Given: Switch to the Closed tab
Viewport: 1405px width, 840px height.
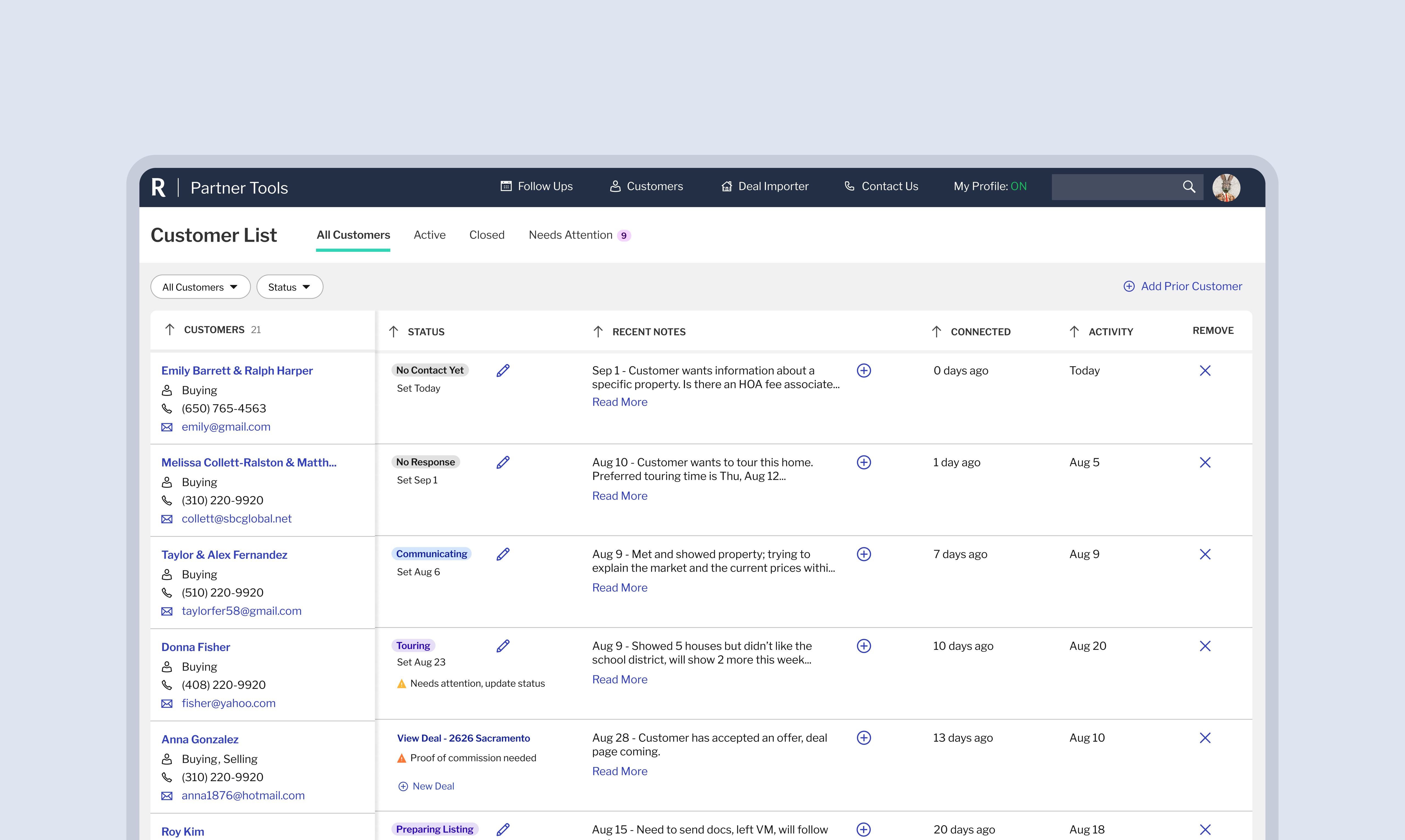Looking at the screenshot, I should pyautogui.click(x=487, y=235).
